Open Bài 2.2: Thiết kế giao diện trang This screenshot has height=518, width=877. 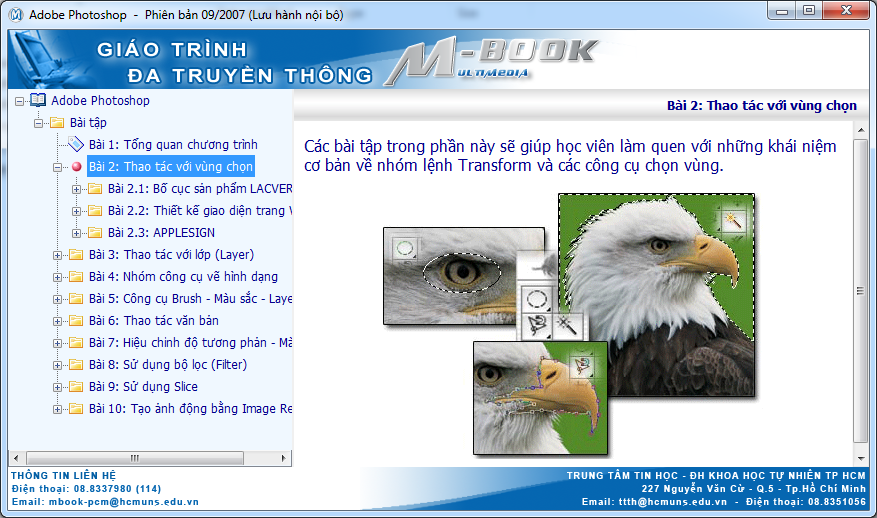200,210
